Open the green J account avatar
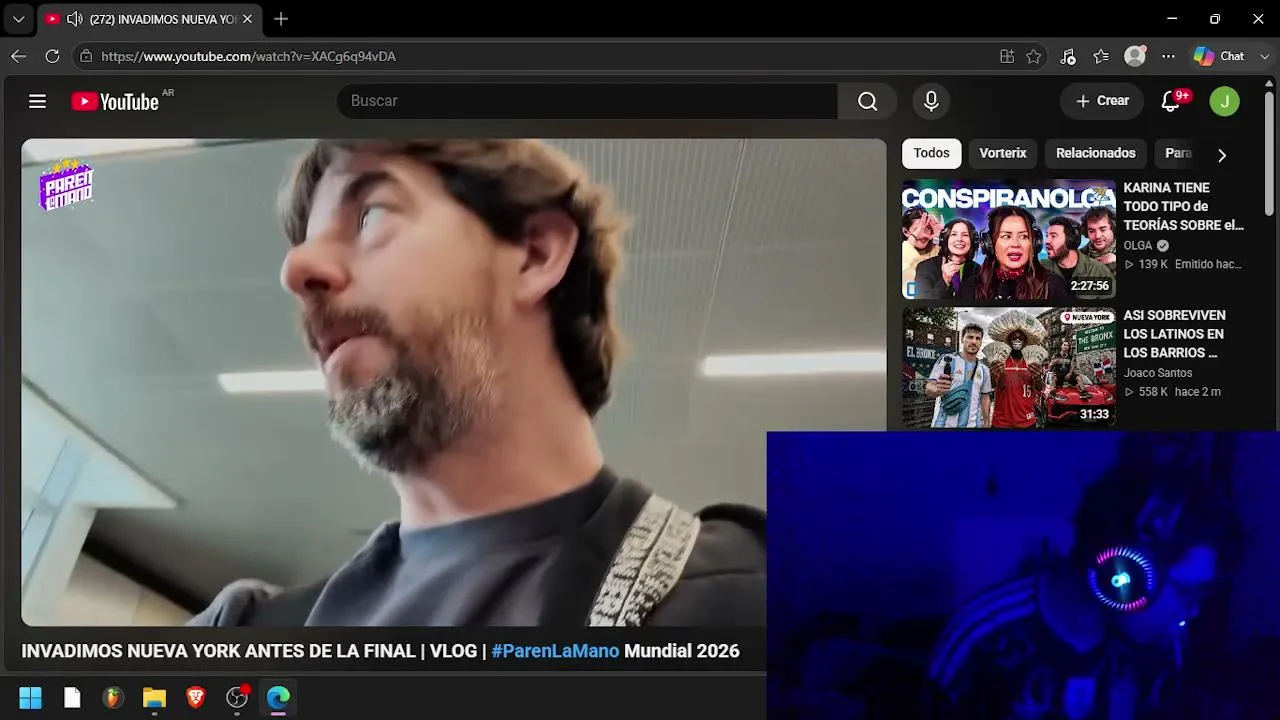 (x=1224, y=101)
